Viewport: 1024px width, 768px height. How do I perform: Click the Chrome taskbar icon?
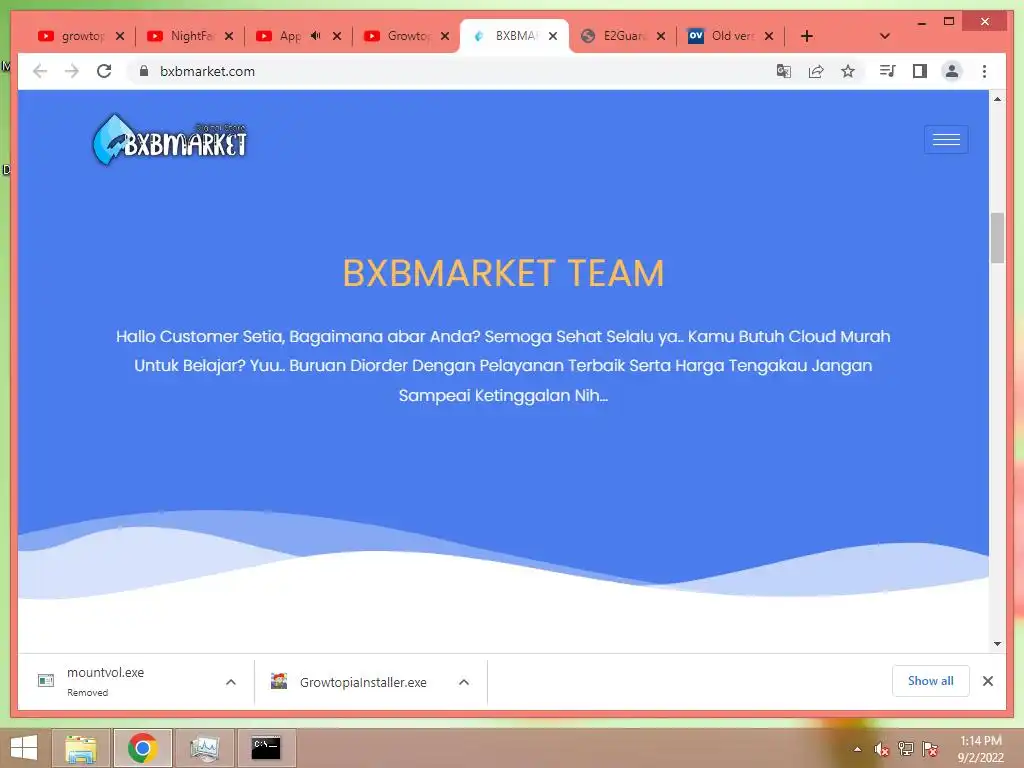[142, 748]
